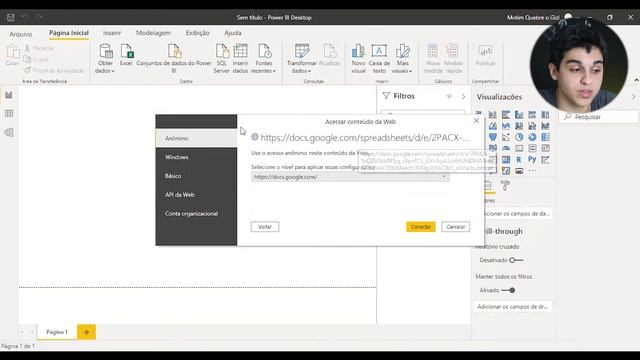This screenshot has height=360, width=640.
Task: Select the gauge visual
Action: 506,148
